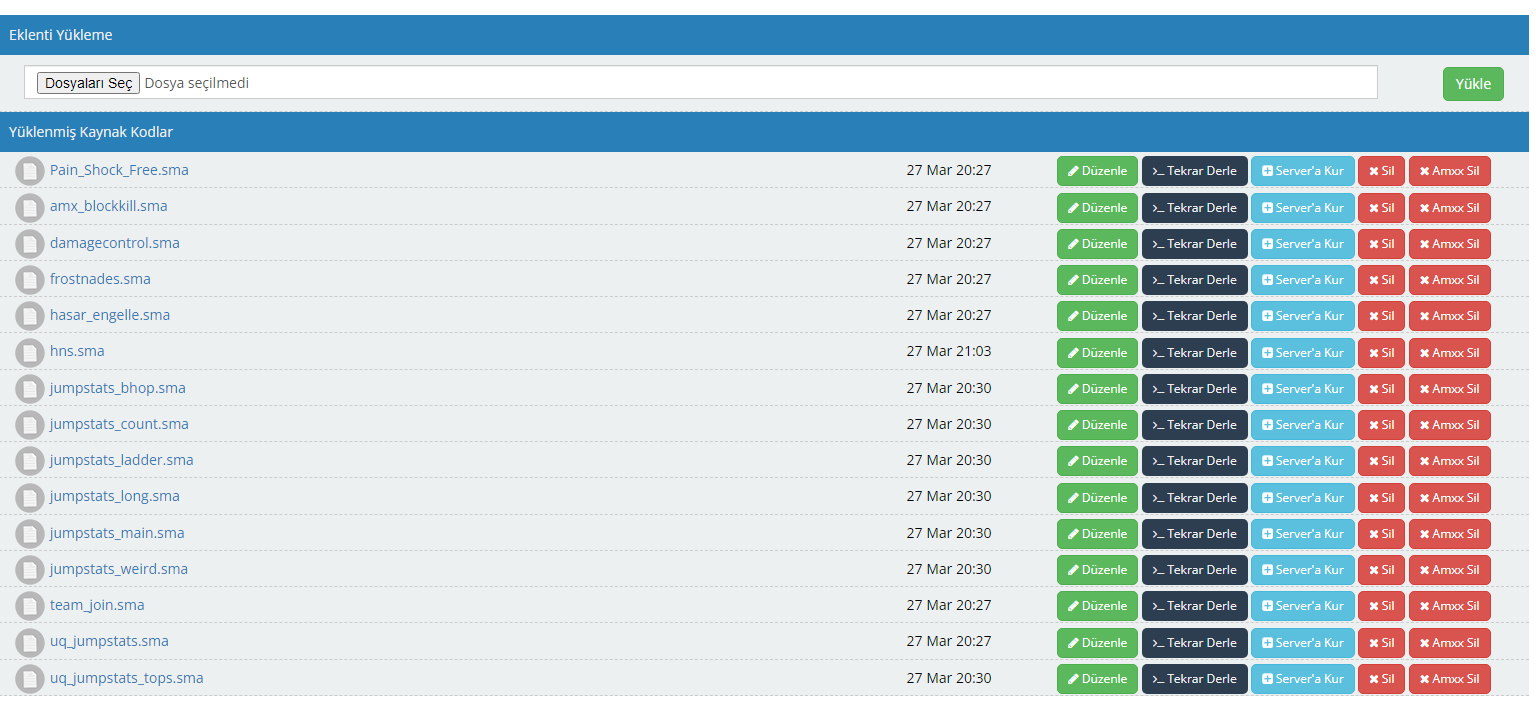Click the file icon beside frostnades.sma

(x=30, y=279)
